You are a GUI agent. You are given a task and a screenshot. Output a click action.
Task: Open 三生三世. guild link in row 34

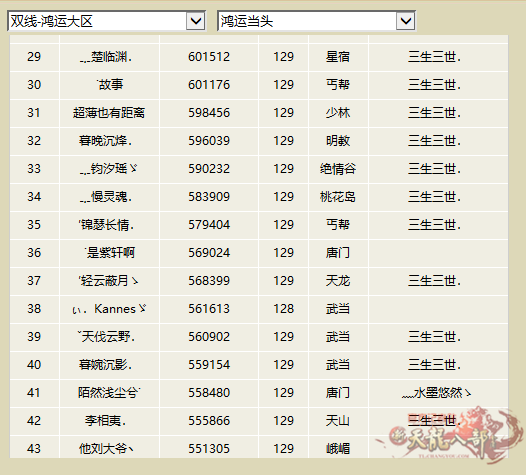click(x=434, y=197)
